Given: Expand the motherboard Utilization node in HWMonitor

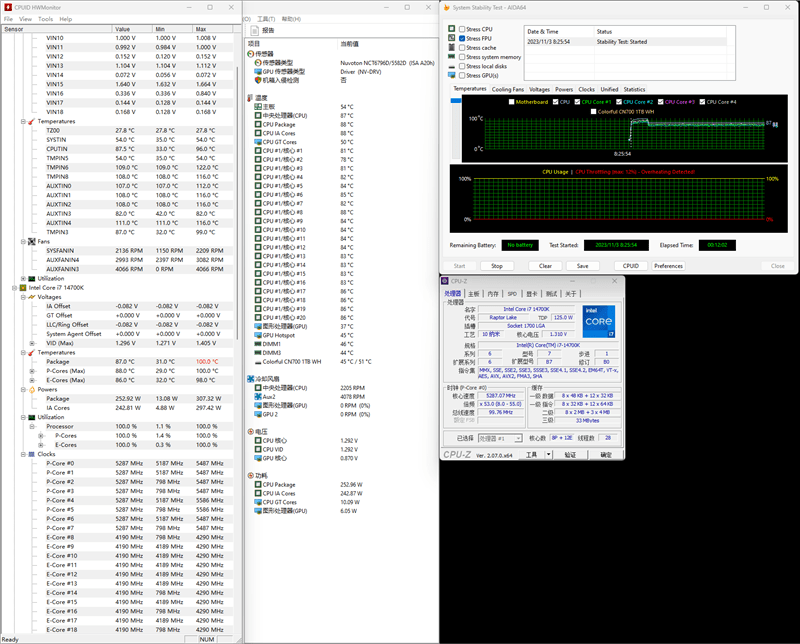Looking at the screenshot, I should pos(23,279).
